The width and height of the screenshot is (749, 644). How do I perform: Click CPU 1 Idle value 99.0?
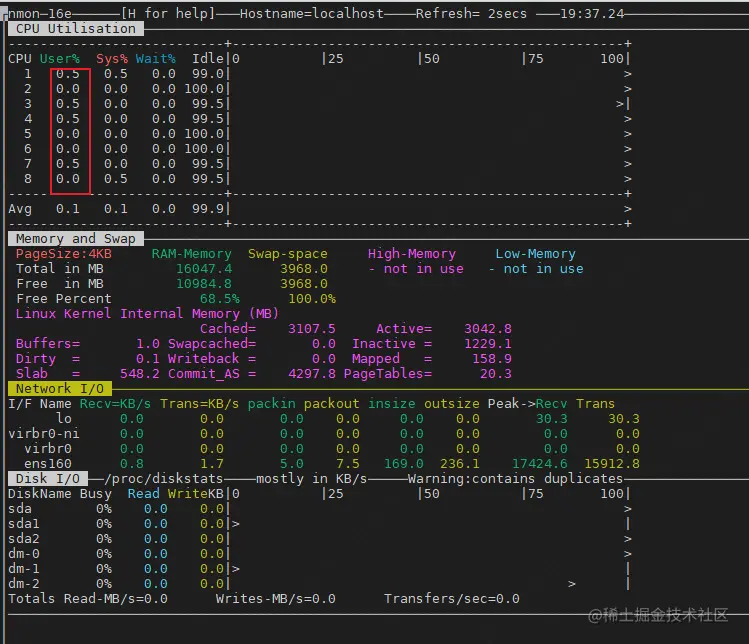pyautogui.click(x=208, y=74)
